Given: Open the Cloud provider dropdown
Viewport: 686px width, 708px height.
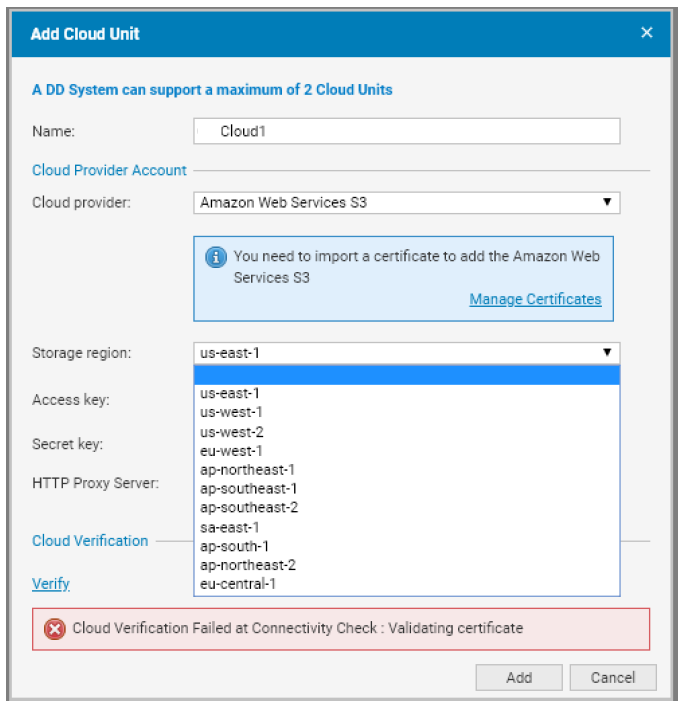Looking at the screenshot, I should coord(406,203).
